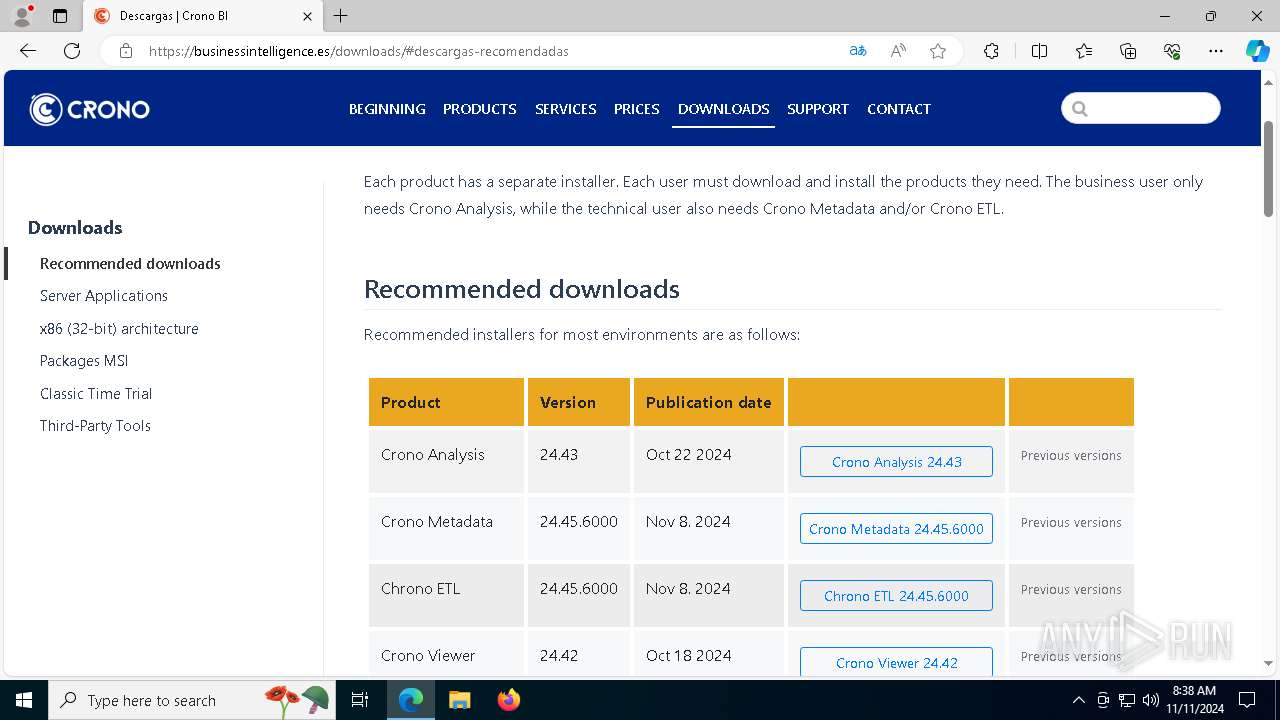
Task: Open the BEGINNING menu item
Action: (x=387, y=109)
